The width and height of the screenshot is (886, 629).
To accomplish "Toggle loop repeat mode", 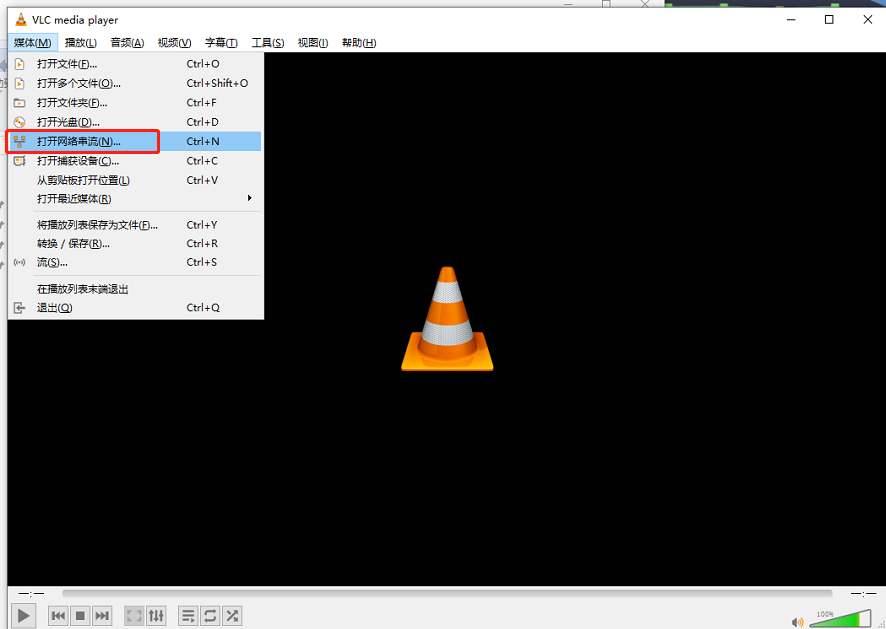I will 210,615.
